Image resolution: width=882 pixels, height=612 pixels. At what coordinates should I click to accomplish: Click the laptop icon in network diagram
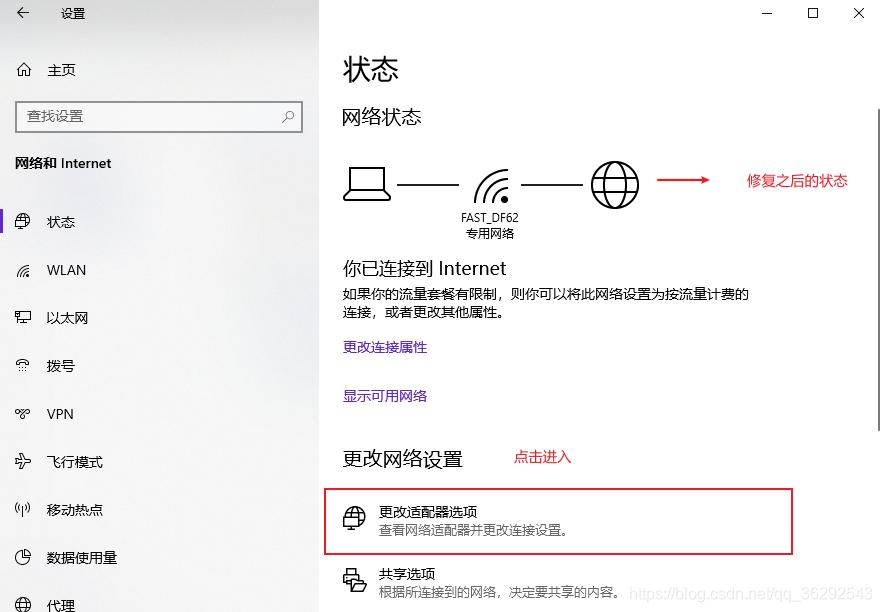(367, 184)
